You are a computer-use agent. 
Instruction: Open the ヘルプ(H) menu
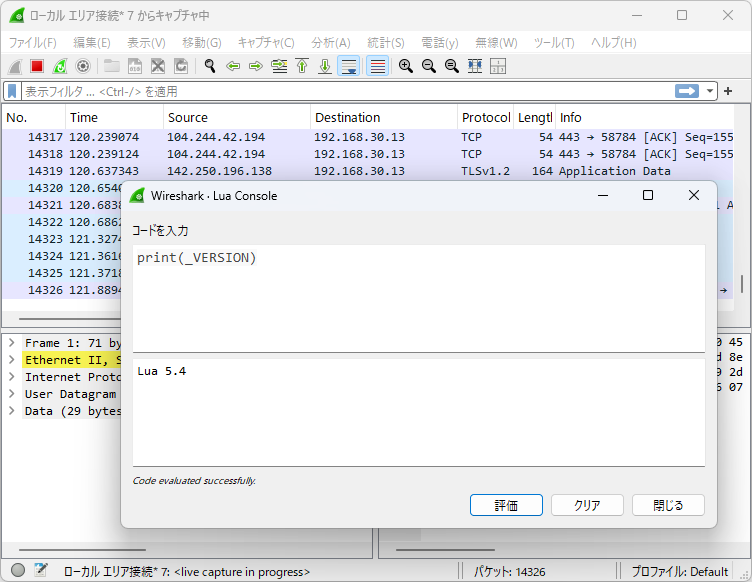(x=614, y=43)
